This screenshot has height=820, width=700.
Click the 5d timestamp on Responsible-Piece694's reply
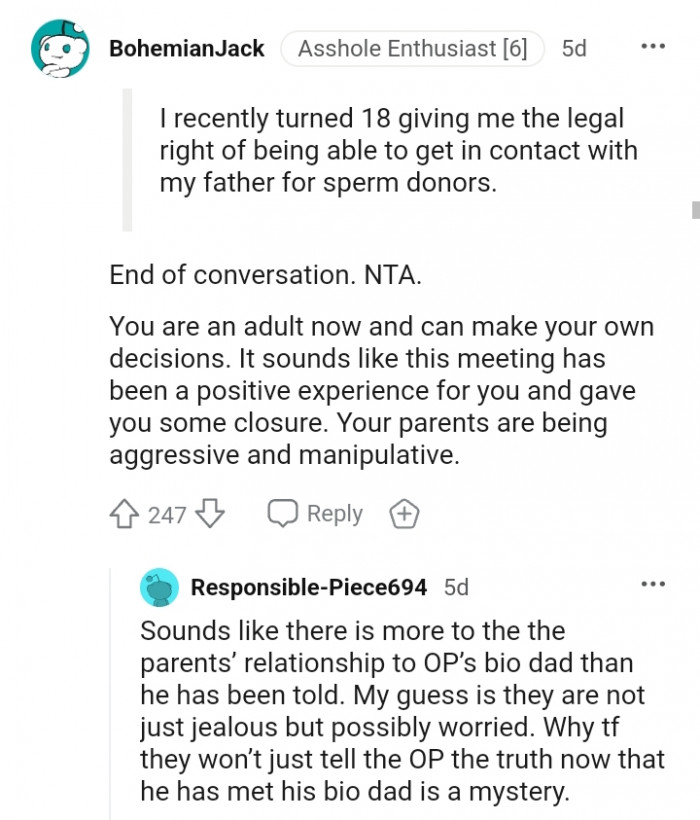[456, 587]
